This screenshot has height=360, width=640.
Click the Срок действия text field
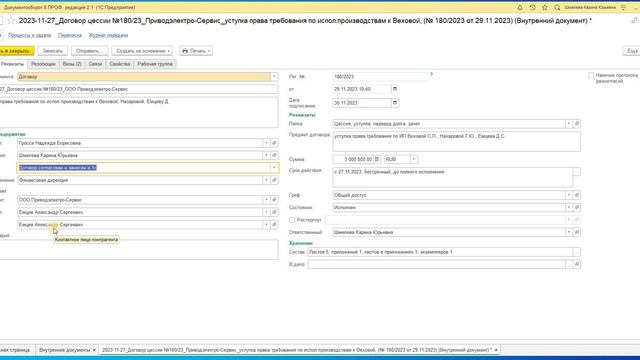(452, 178)
